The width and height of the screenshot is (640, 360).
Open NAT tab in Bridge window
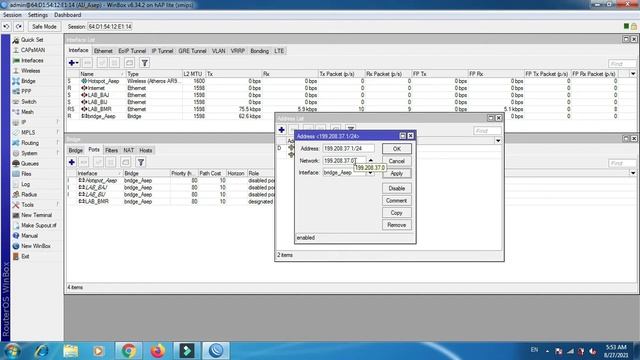(x=129, y=150)
